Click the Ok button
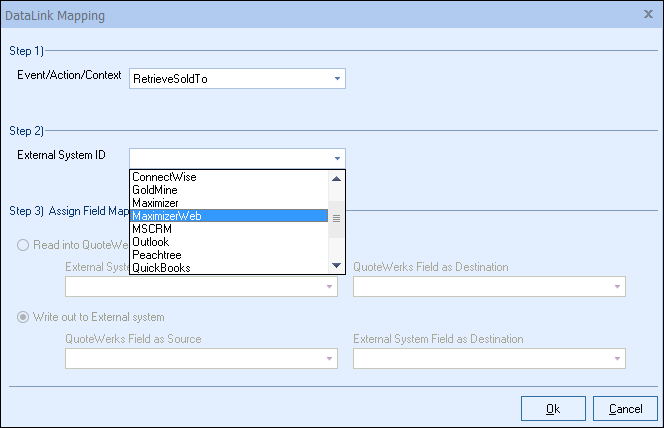The height and width of the screenshot is (428, 664). [553, 408]
